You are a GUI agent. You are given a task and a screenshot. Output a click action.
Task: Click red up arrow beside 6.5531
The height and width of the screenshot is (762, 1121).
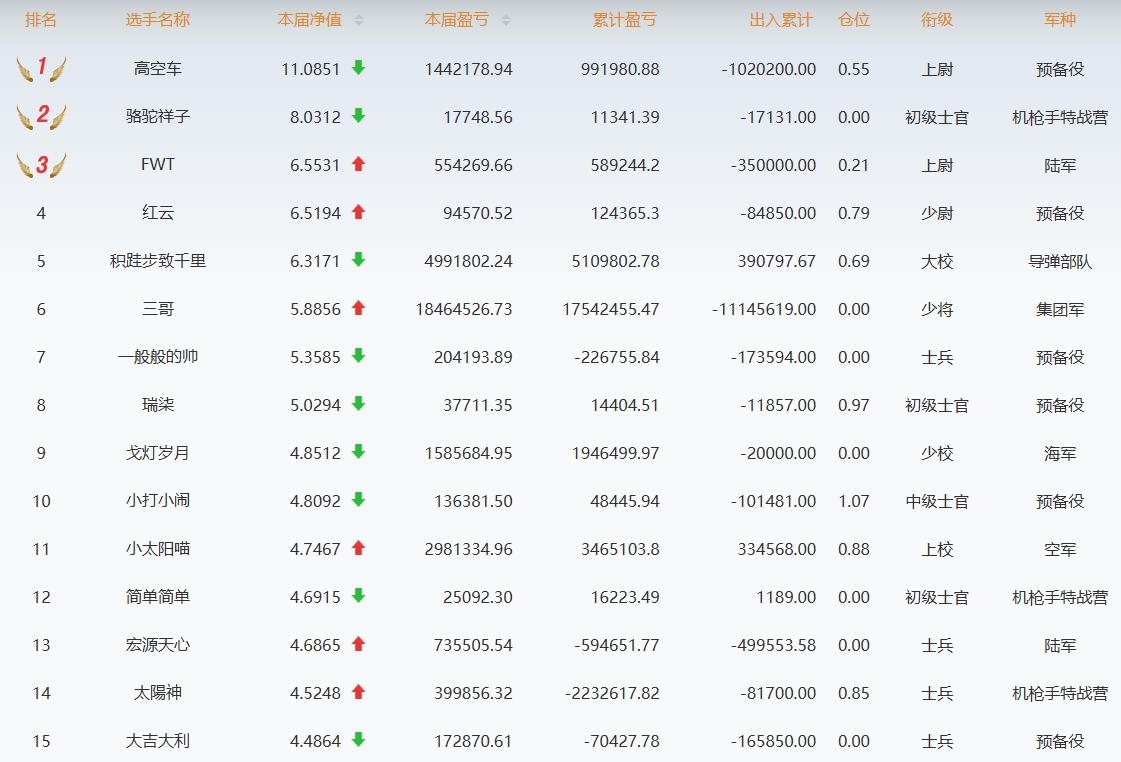point(358,164)
